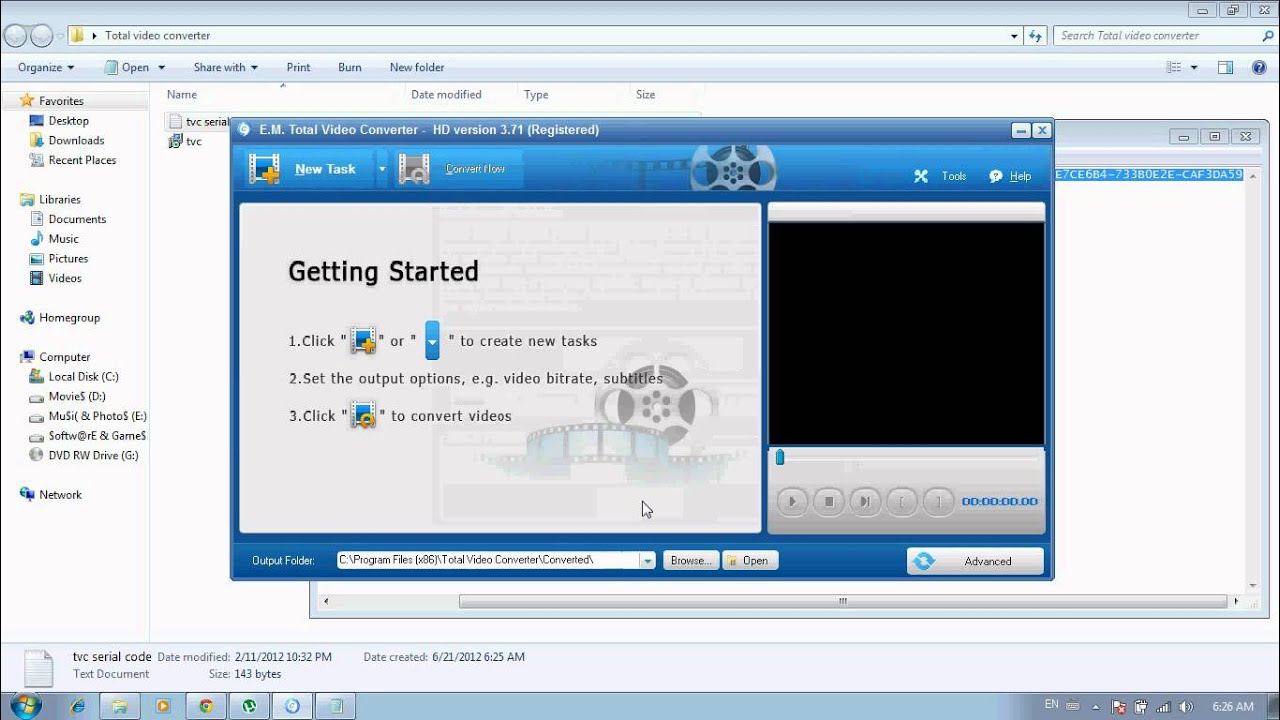Select Downloads in navigation pane

click(x=76, y=140)
